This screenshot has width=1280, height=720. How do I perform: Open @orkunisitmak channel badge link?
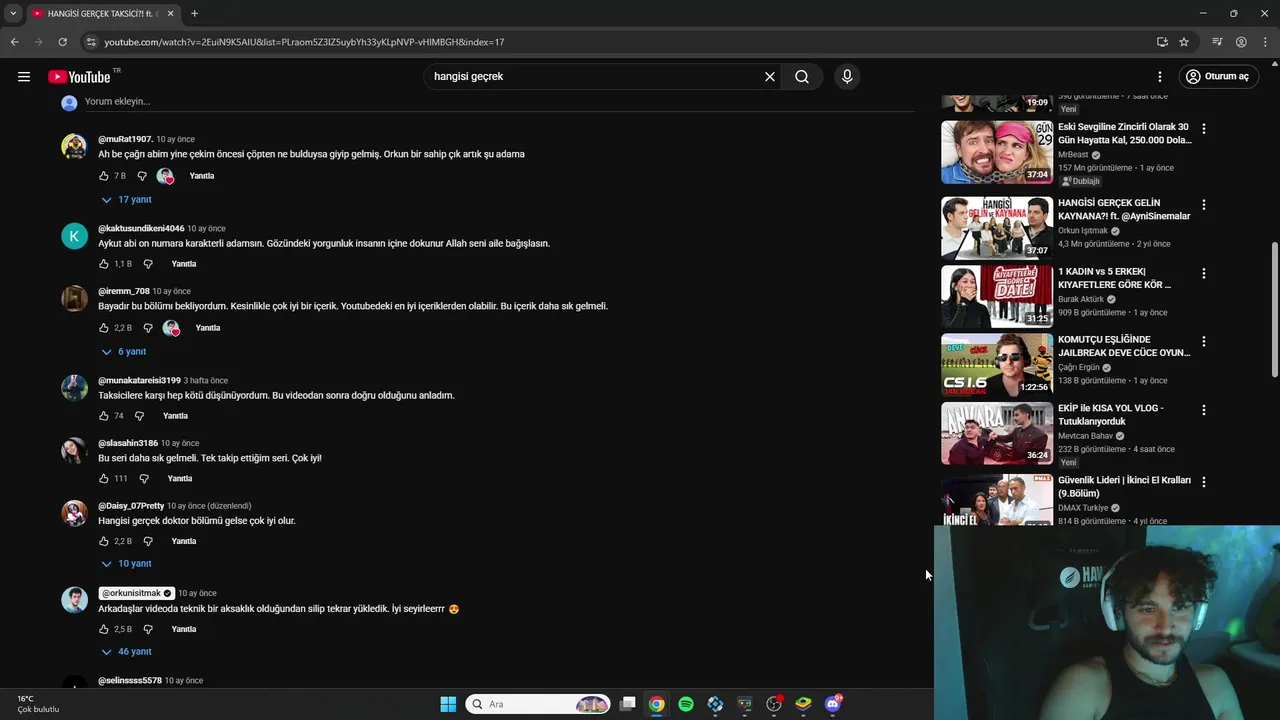click(x=137, y=593)
